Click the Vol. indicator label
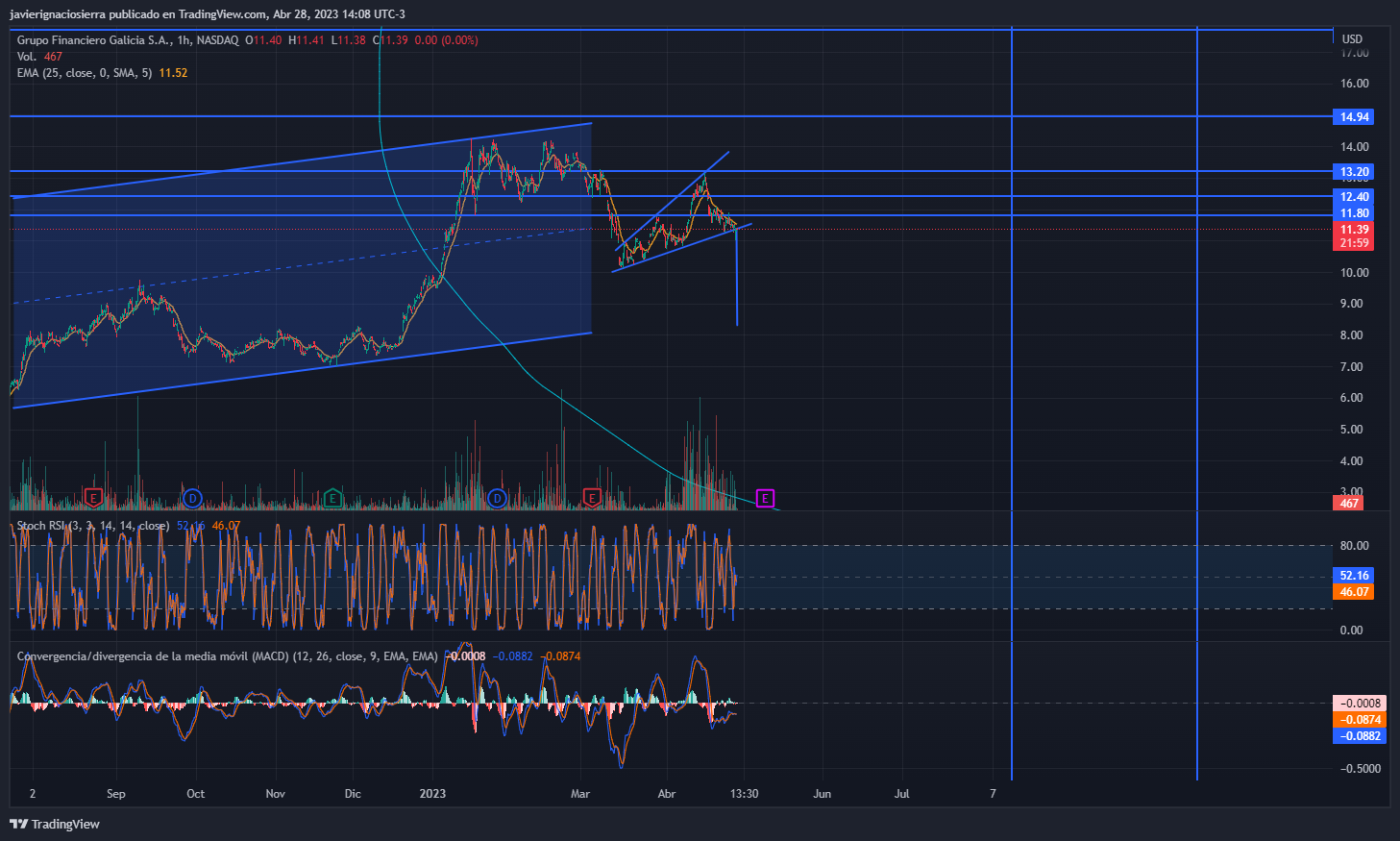This screenshot has width=1400, height=841. point(27,57)
